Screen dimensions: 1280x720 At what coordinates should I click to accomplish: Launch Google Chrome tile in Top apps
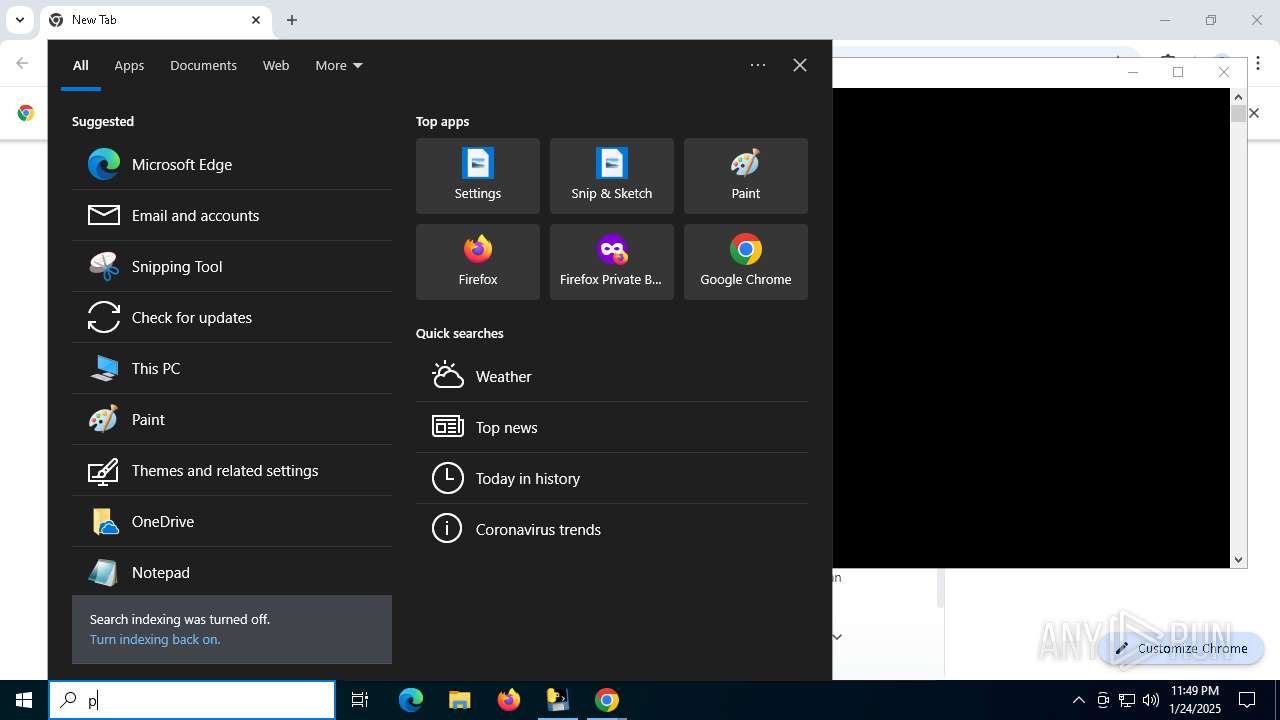point(746,262)
